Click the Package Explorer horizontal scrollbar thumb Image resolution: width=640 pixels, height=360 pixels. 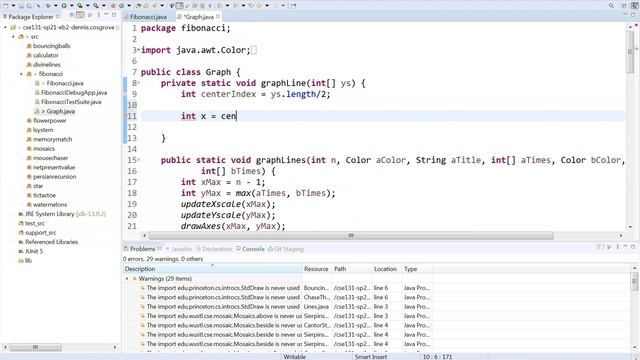click(36, 347)
